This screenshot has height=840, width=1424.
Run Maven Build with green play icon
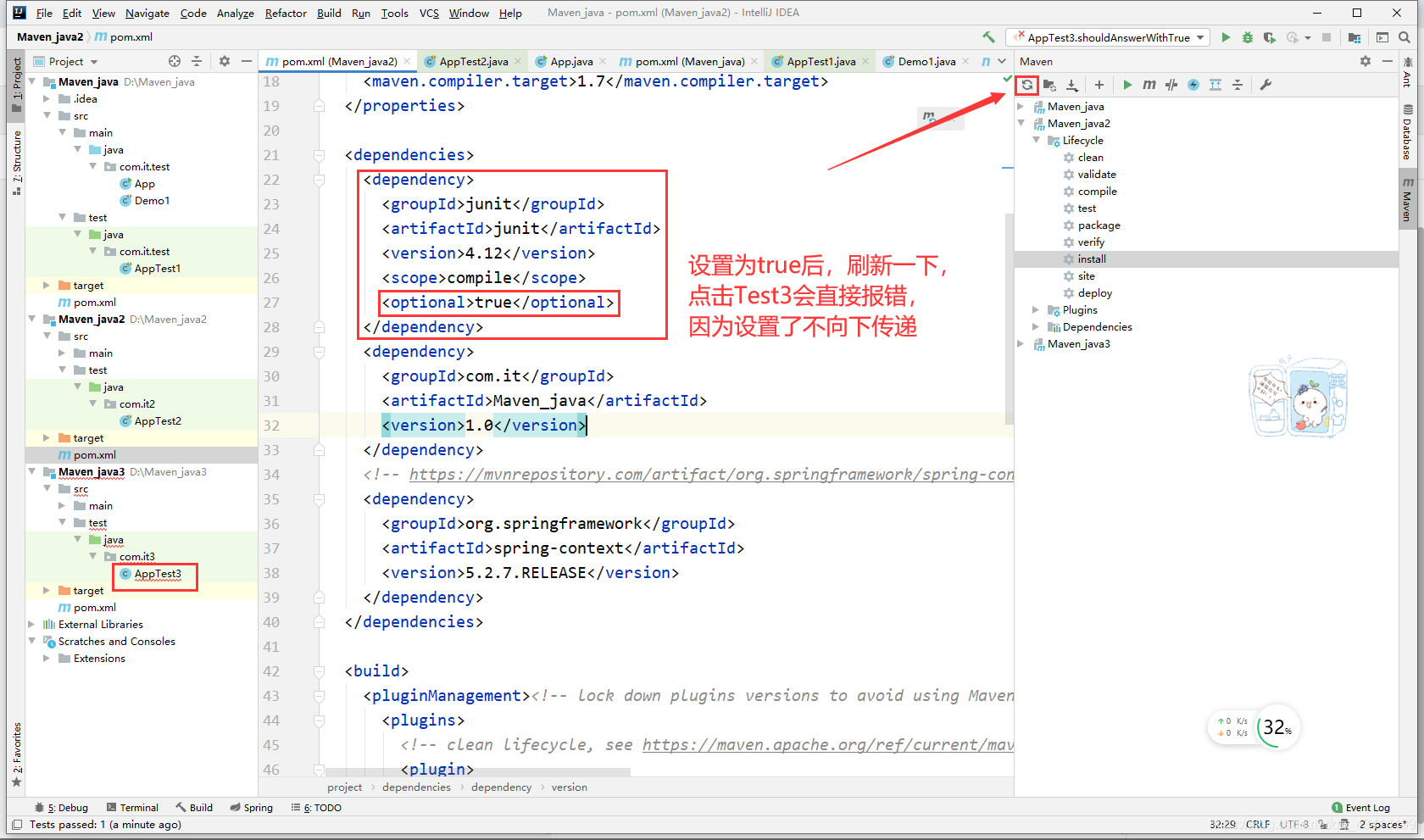tap(1127, 85)
